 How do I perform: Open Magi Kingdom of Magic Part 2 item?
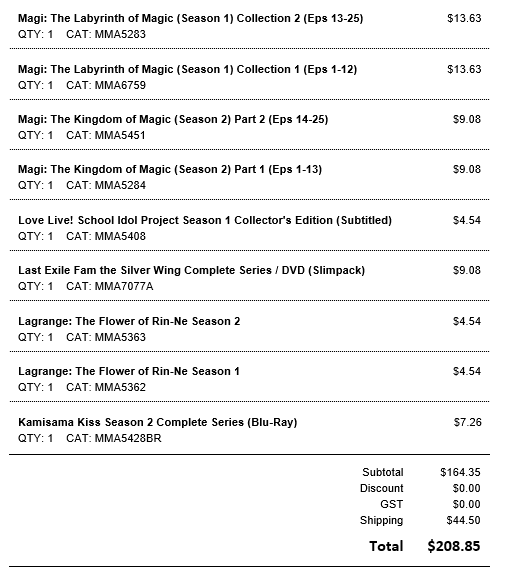point(173,120)
